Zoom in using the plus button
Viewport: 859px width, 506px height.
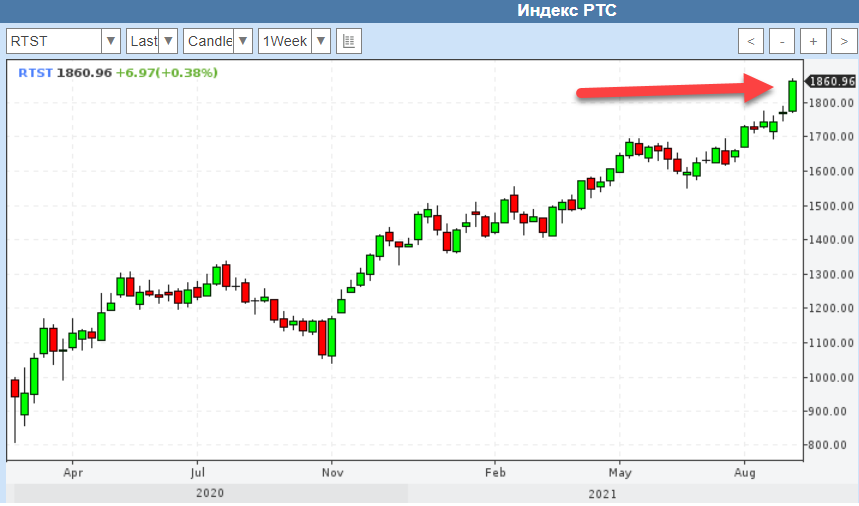tap(813, 41)
